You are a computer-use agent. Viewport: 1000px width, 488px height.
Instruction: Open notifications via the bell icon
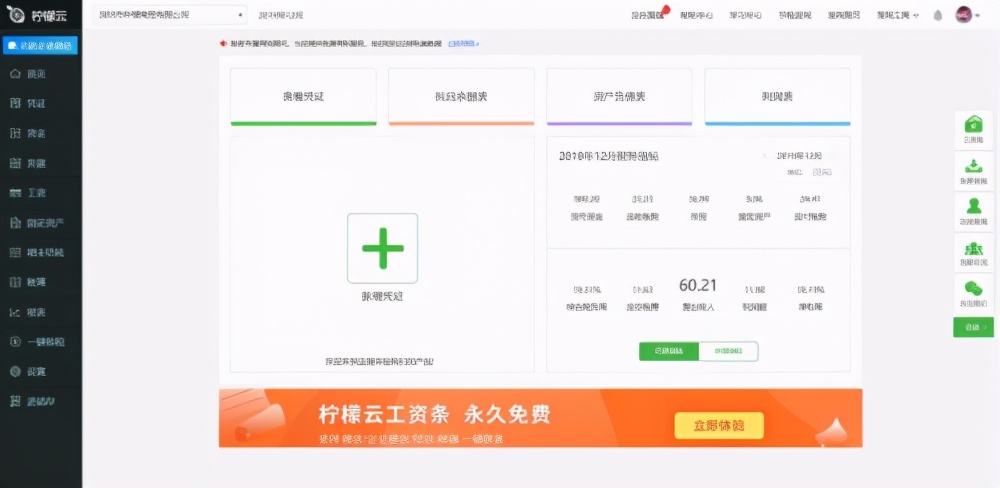938,15
